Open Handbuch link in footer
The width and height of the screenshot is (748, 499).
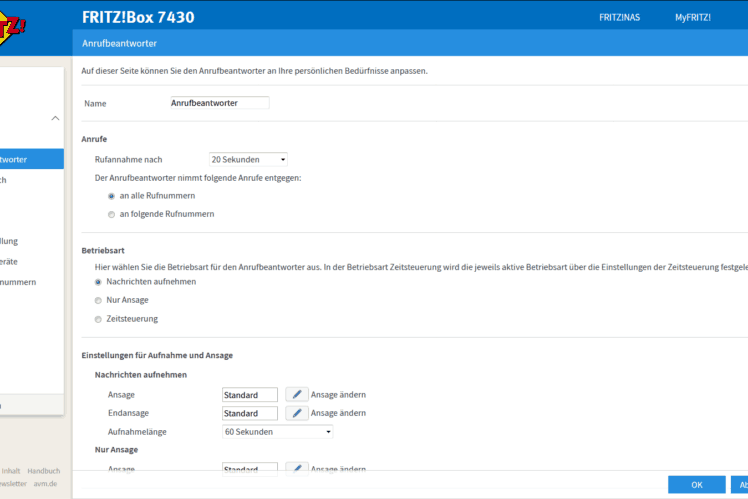coord(43,471)
